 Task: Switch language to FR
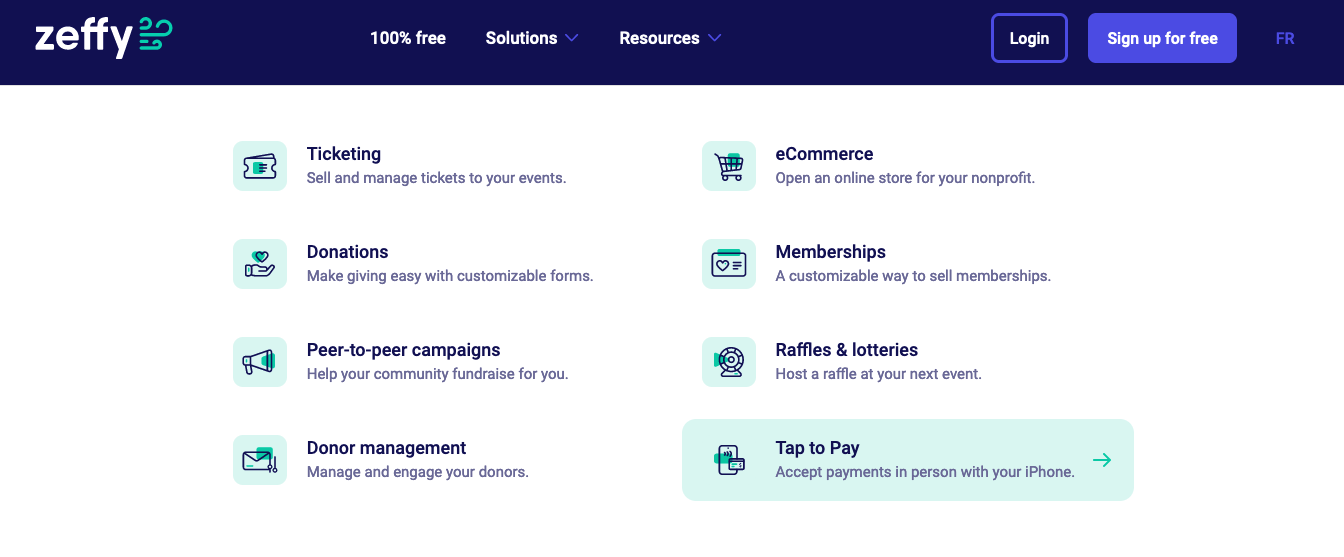(x=1285, y=38)
